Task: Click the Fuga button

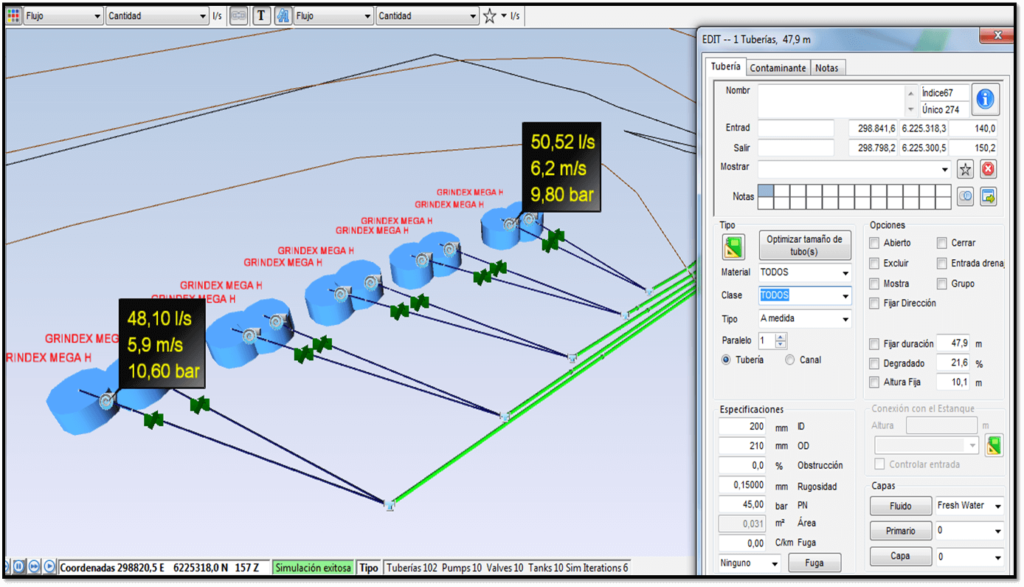Action: coord(815,563)
